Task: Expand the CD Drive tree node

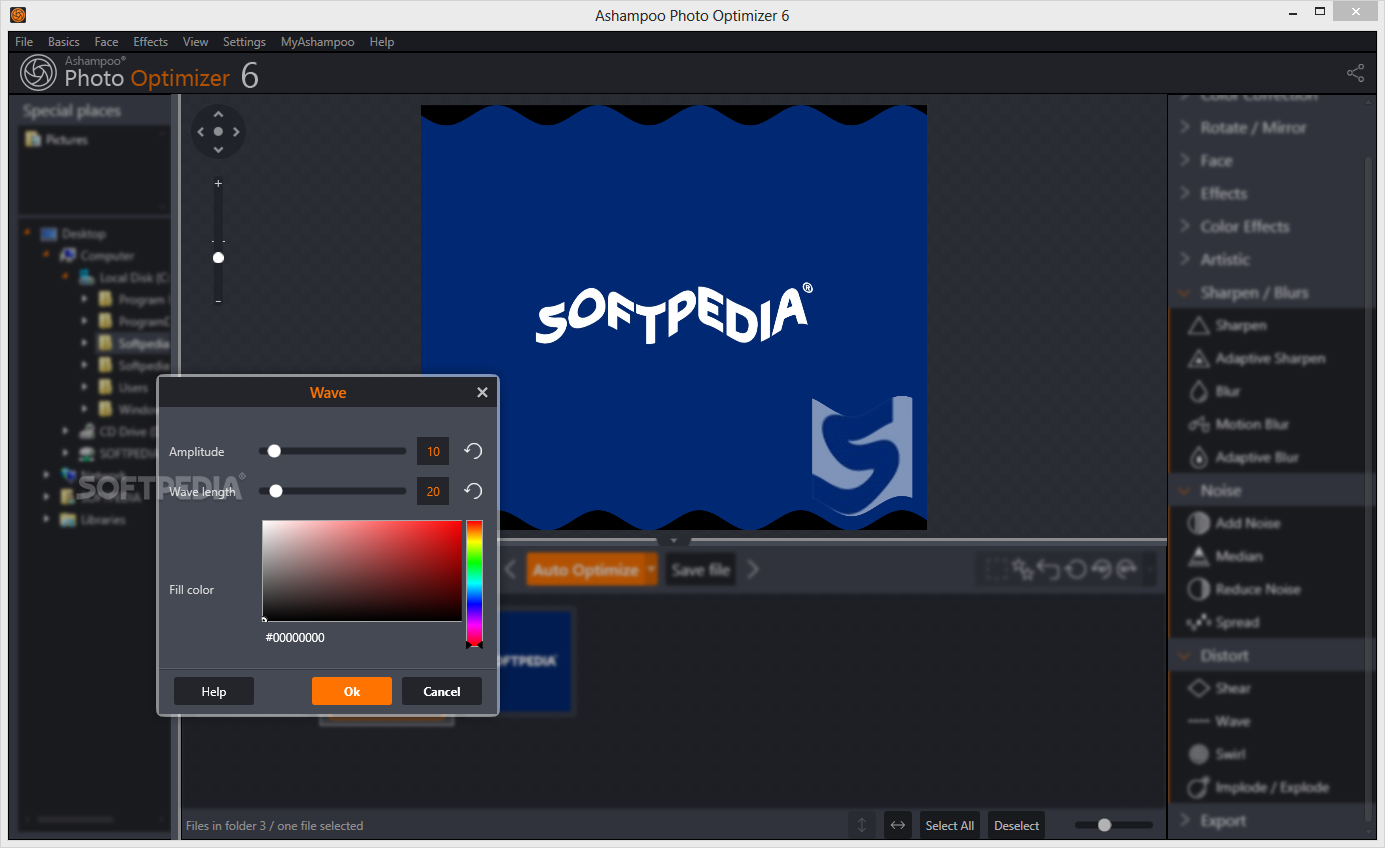Action: [65, 431]
